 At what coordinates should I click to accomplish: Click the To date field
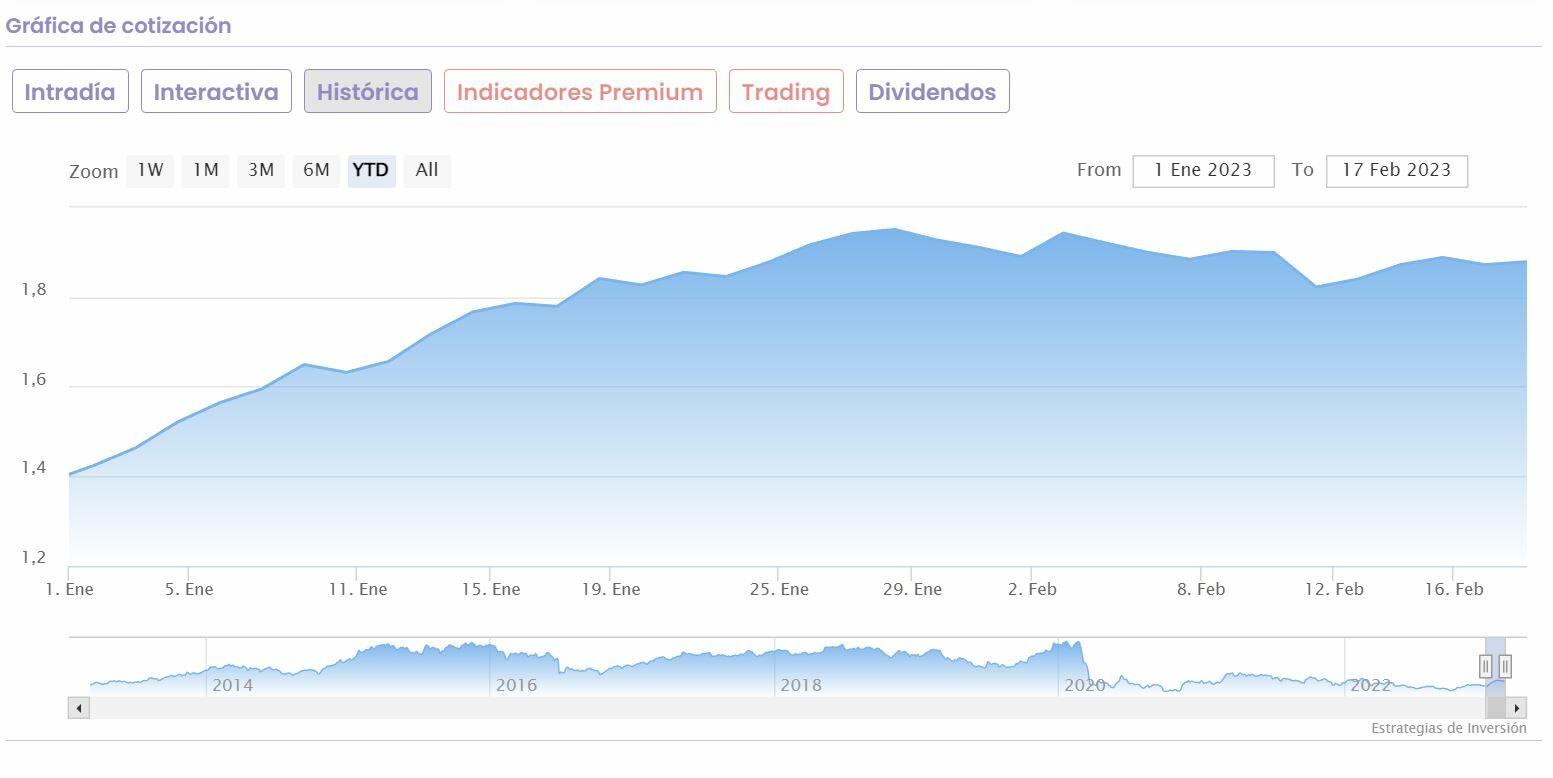[x=1396, y=171]
